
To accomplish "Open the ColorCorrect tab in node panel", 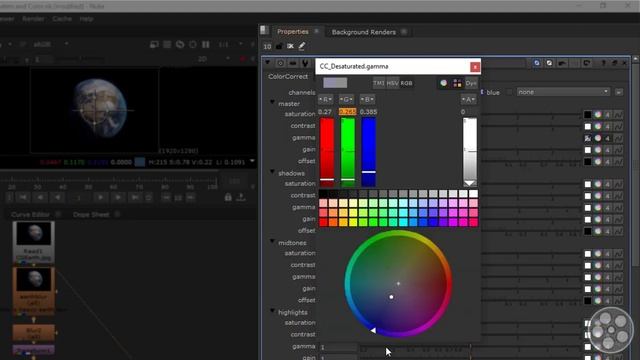I will [288, 76].
